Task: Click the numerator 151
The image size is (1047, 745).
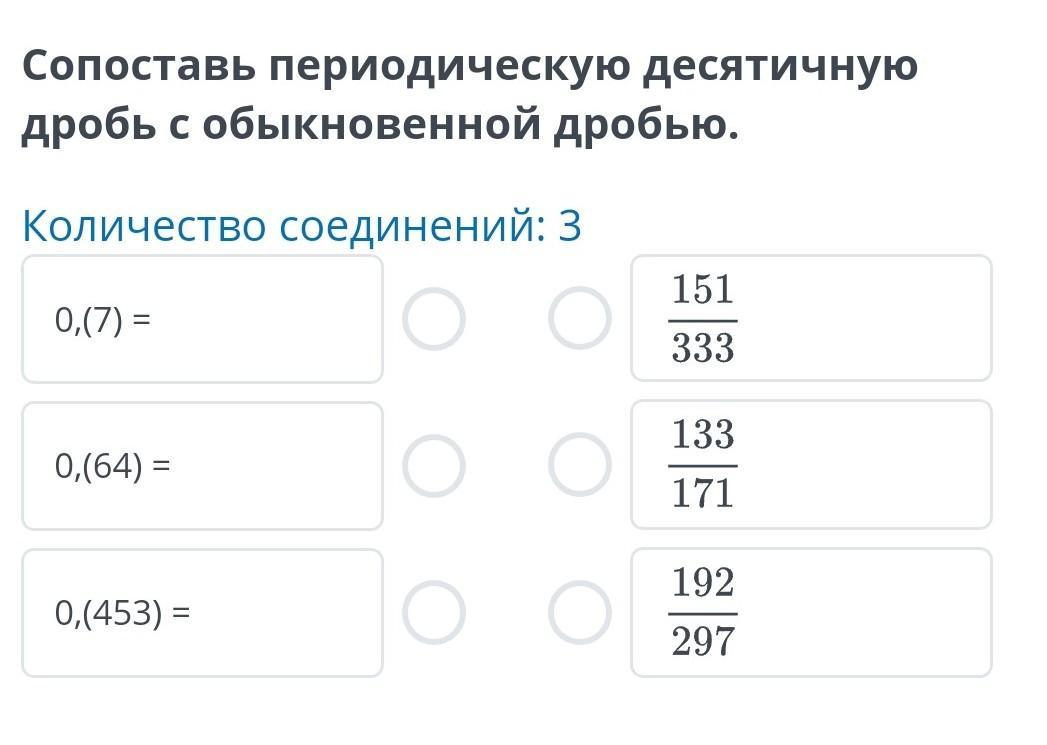Action: point(703,291)
